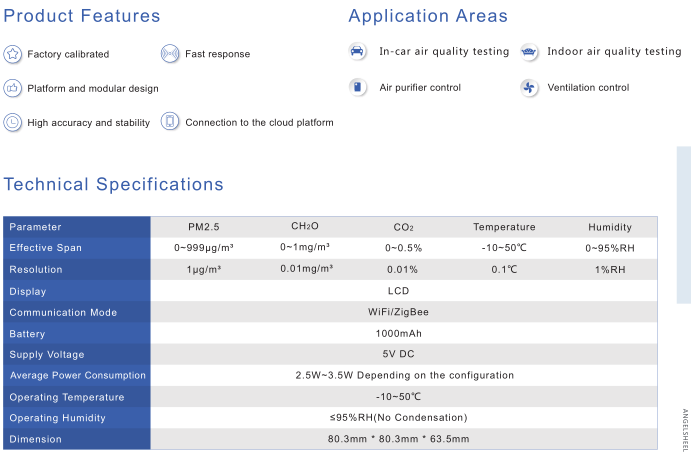Click the star icon beside Factory calibrated
The height and width of the screenshot is (458, 691).
tap(12, 54)
